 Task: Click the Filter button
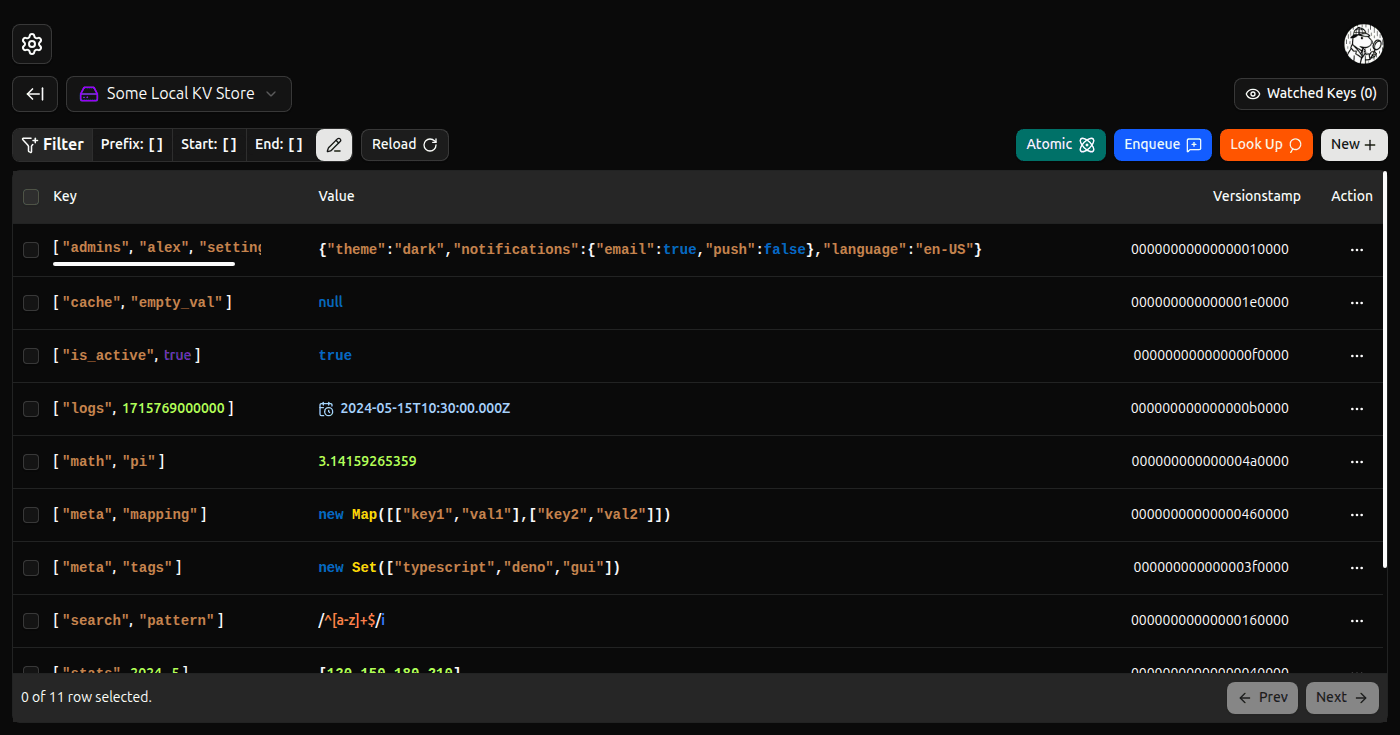tap(52, 145)
